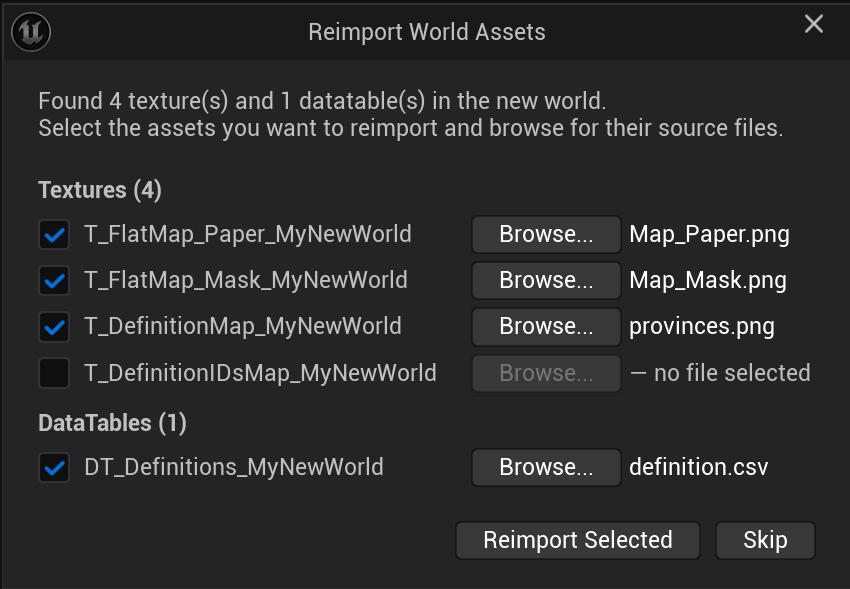The image size is (850, 589).
Task: Select the provinces.png file name
Action: pyautogui.click(x=701, y=327)
